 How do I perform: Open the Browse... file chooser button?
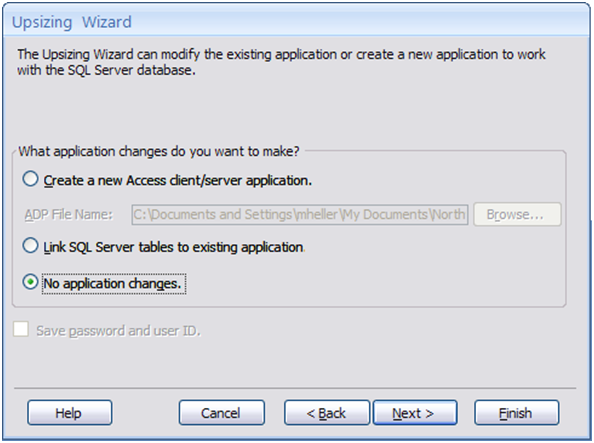(517, 214)
